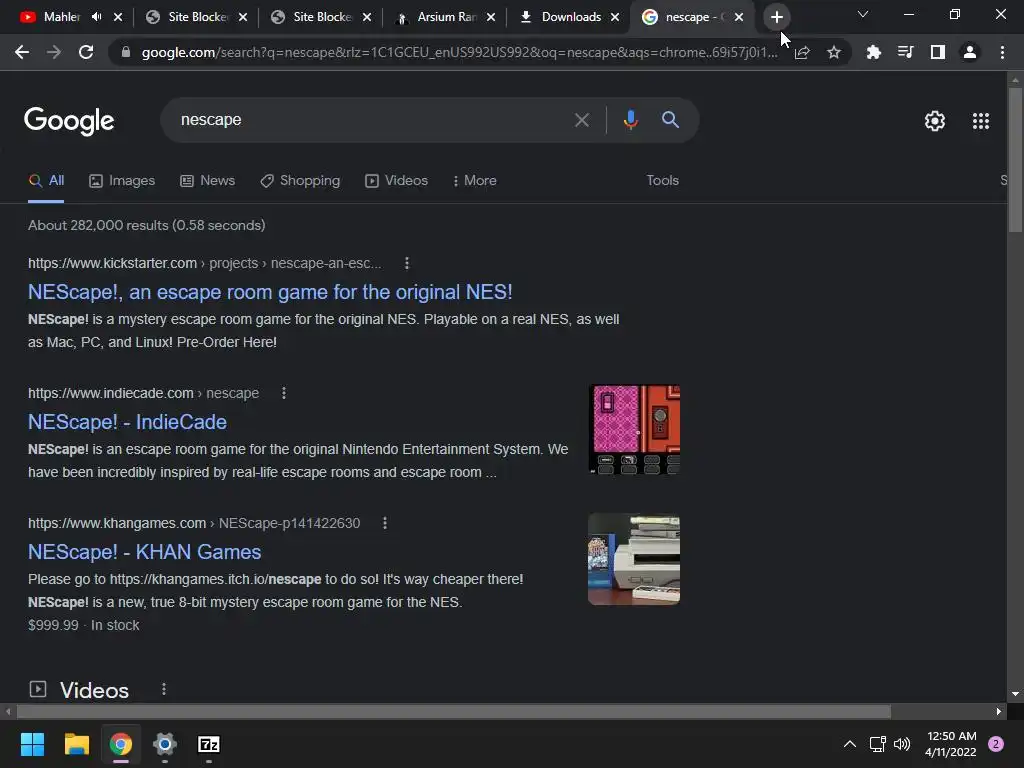
Task: Open Google quick settings gear
Action: click(935, 121)
